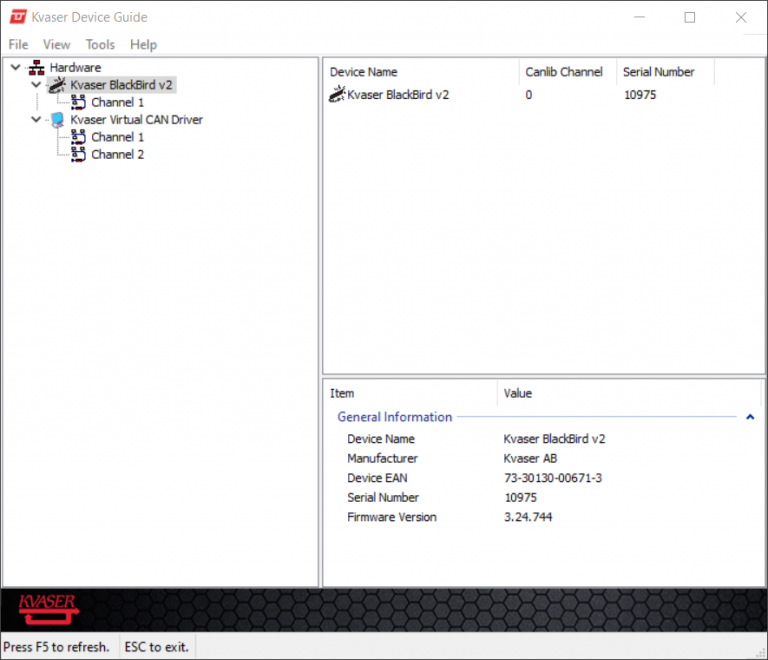Collapse the General Information section
Viewport: 768px width, 660px height.
(x=750, y=417)
